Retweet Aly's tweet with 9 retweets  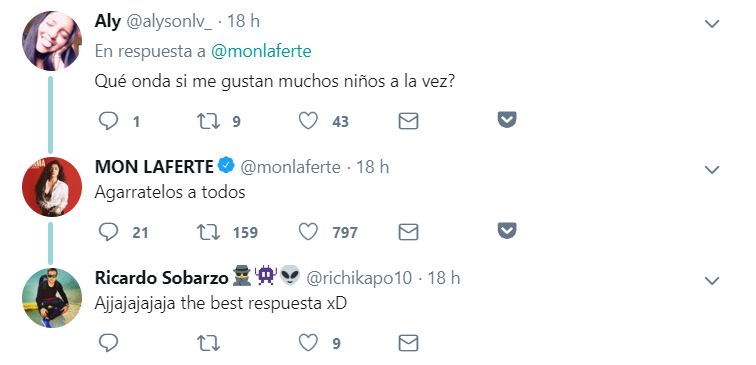pyautogui.click(x=208, y=121)
